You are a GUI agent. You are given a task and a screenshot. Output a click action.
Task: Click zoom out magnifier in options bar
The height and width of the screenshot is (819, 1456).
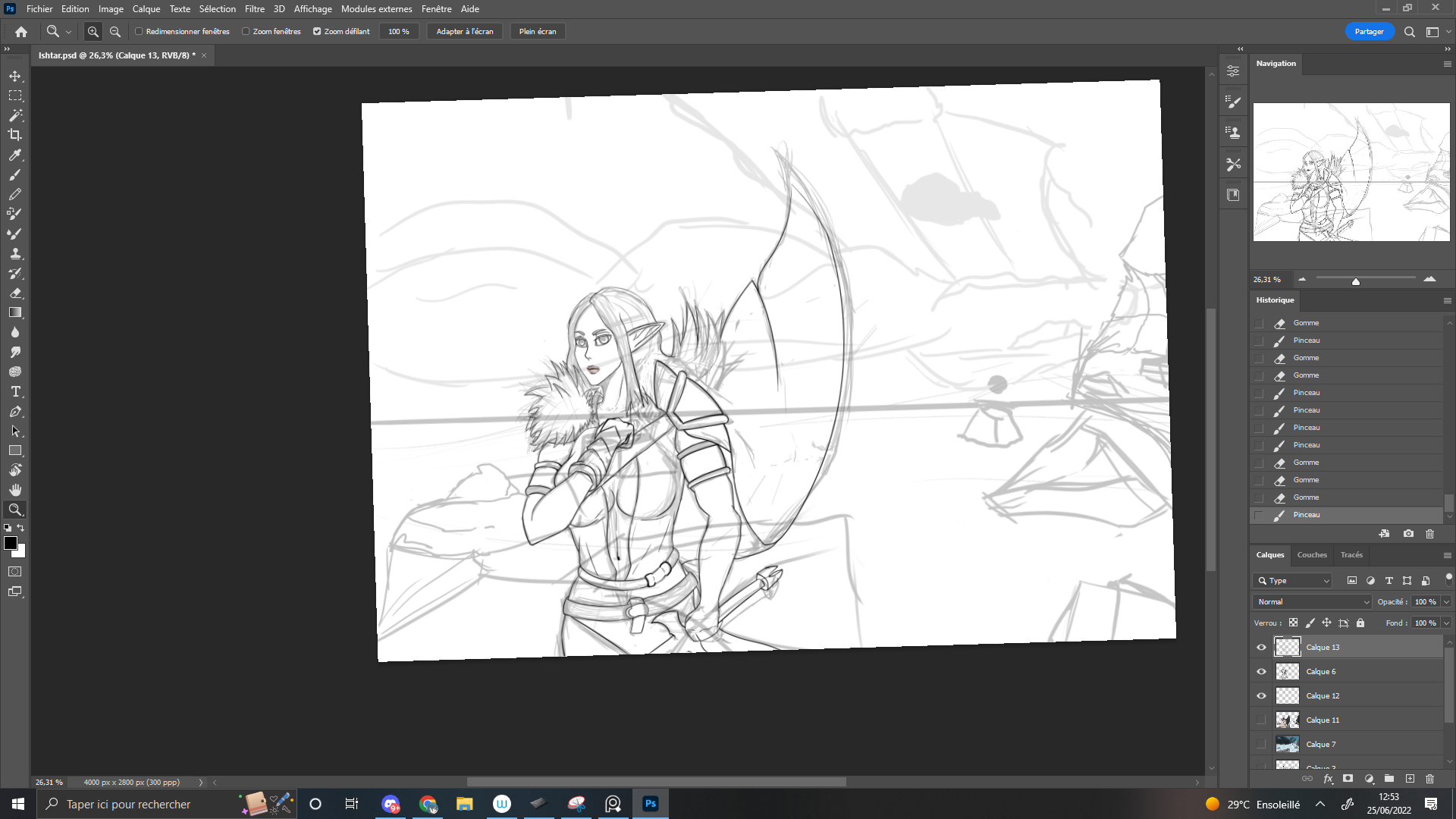(x=115, y=32)
